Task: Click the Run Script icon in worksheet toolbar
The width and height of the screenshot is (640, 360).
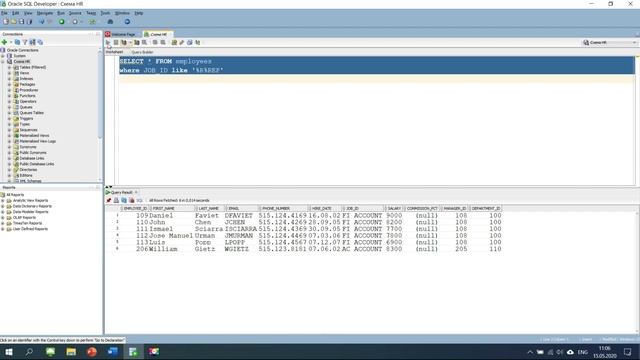Action: [116, 42]
